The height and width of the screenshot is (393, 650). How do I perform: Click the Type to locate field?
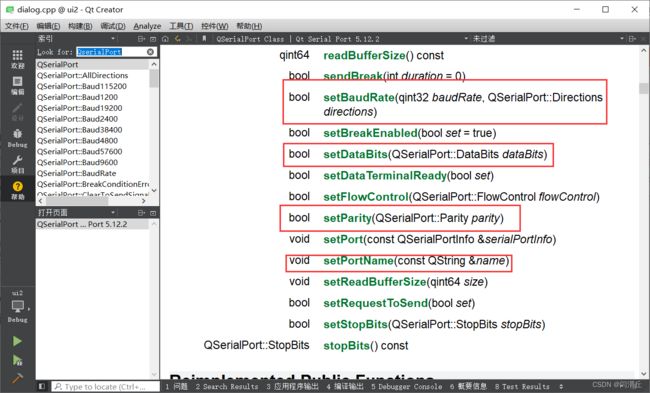tap(105, 386)
